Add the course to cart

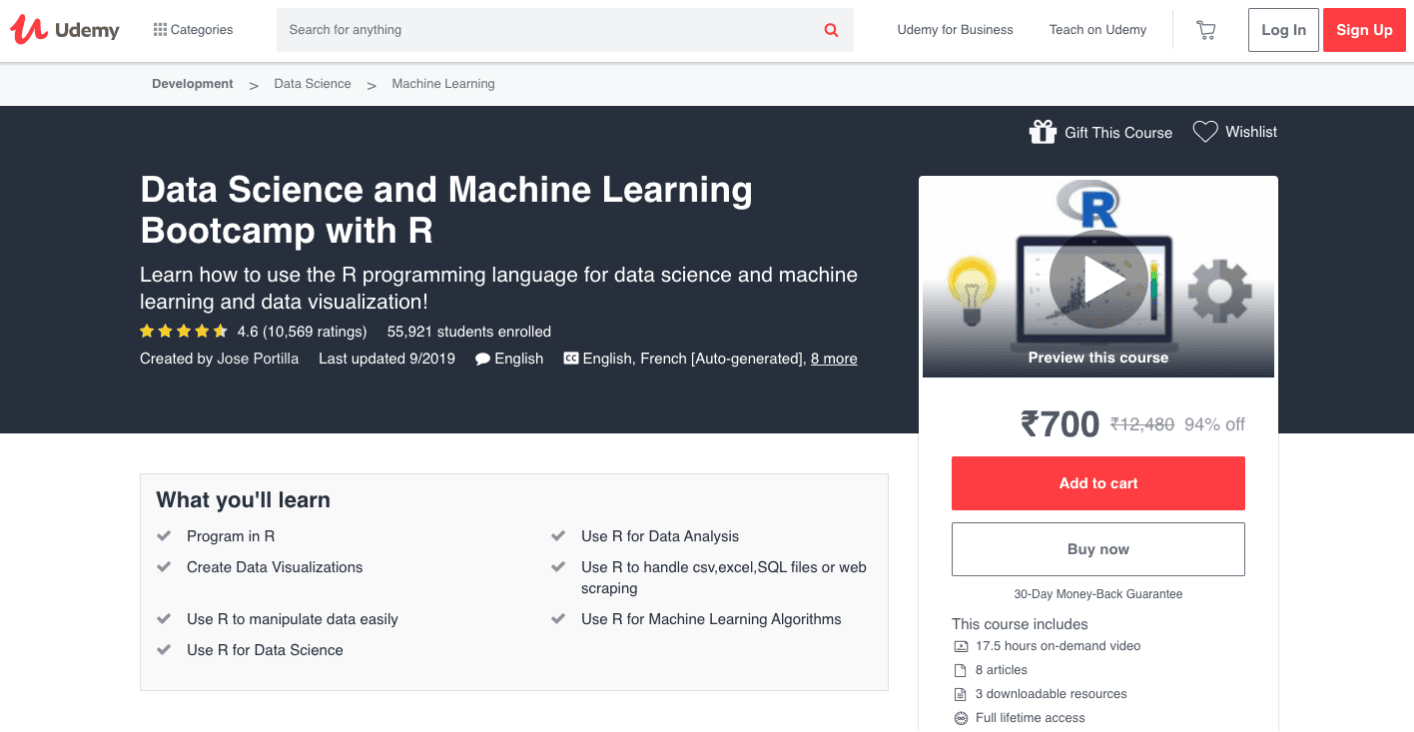(x=1098, y=484)
